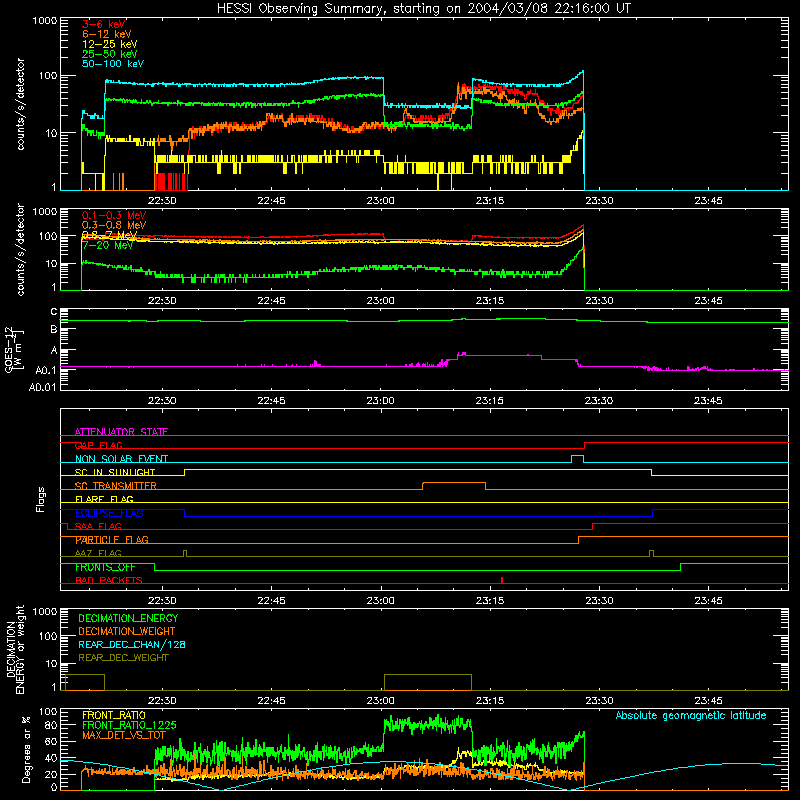Select the PARTICLE_FLAG label

pos(112,540)
